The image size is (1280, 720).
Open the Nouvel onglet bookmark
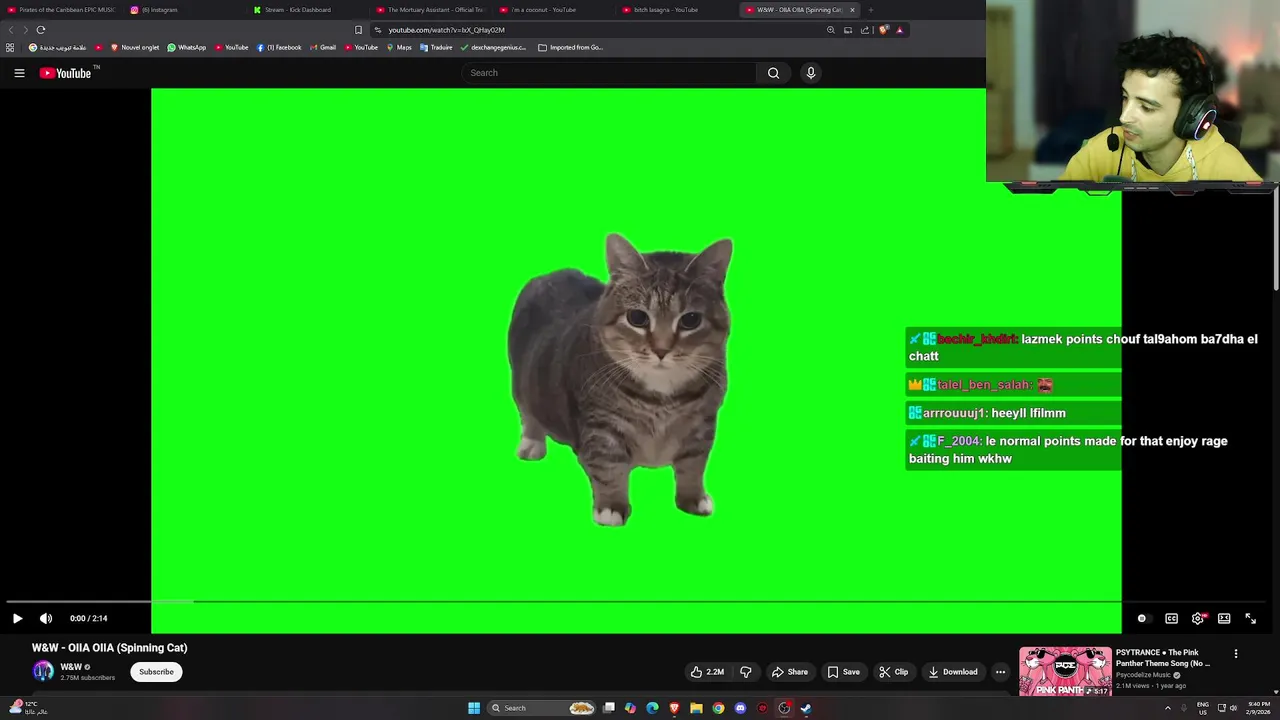point(135,47)
